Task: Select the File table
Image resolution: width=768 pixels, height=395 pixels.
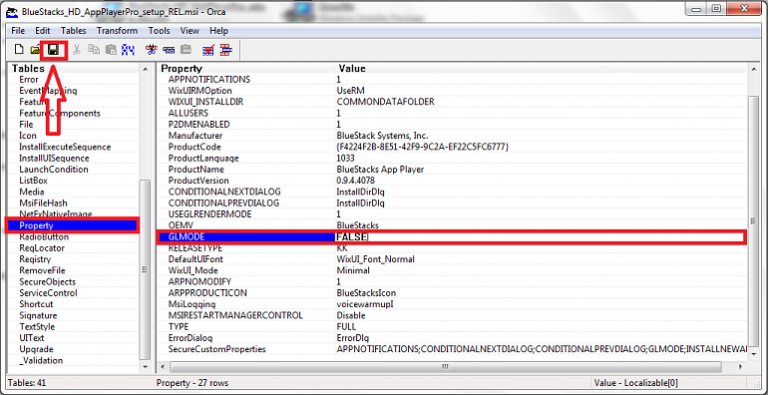Action: [26, 124]
